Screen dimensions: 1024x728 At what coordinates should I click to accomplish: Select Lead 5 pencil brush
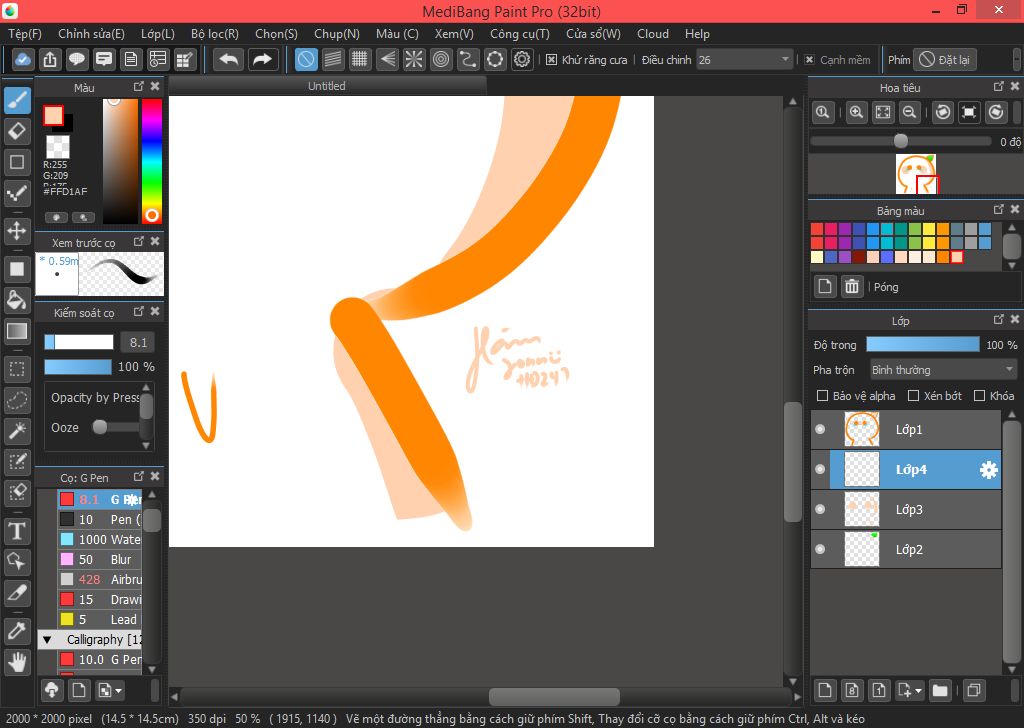point(100,619)
